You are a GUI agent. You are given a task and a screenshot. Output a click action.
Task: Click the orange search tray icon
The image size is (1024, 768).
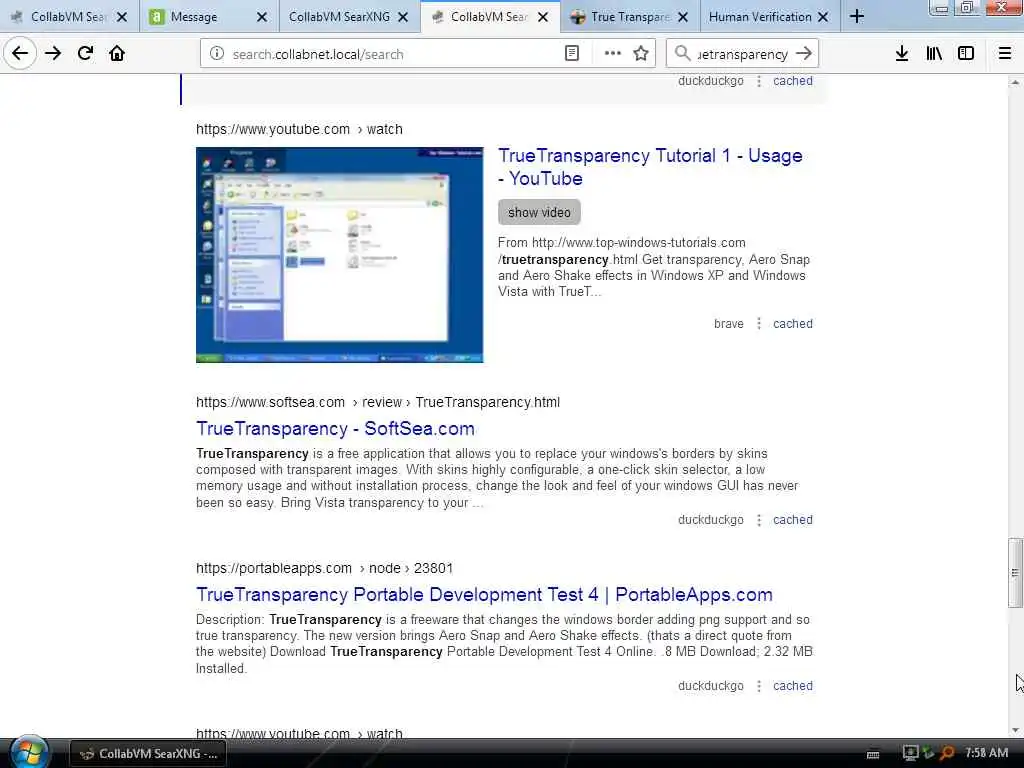coord(947,753)
